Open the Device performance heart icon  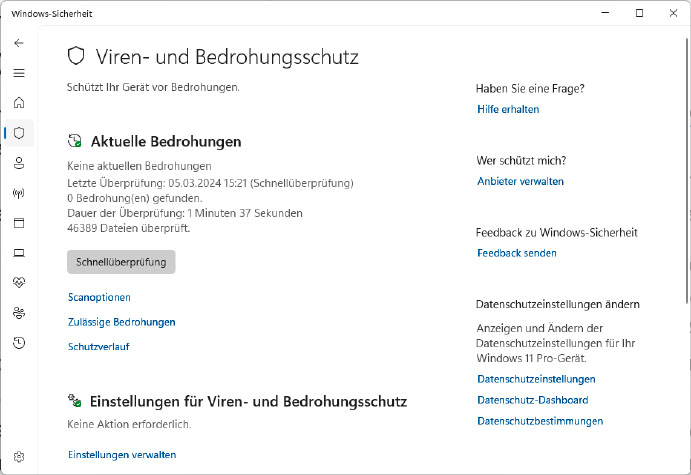tap(19, 282)
